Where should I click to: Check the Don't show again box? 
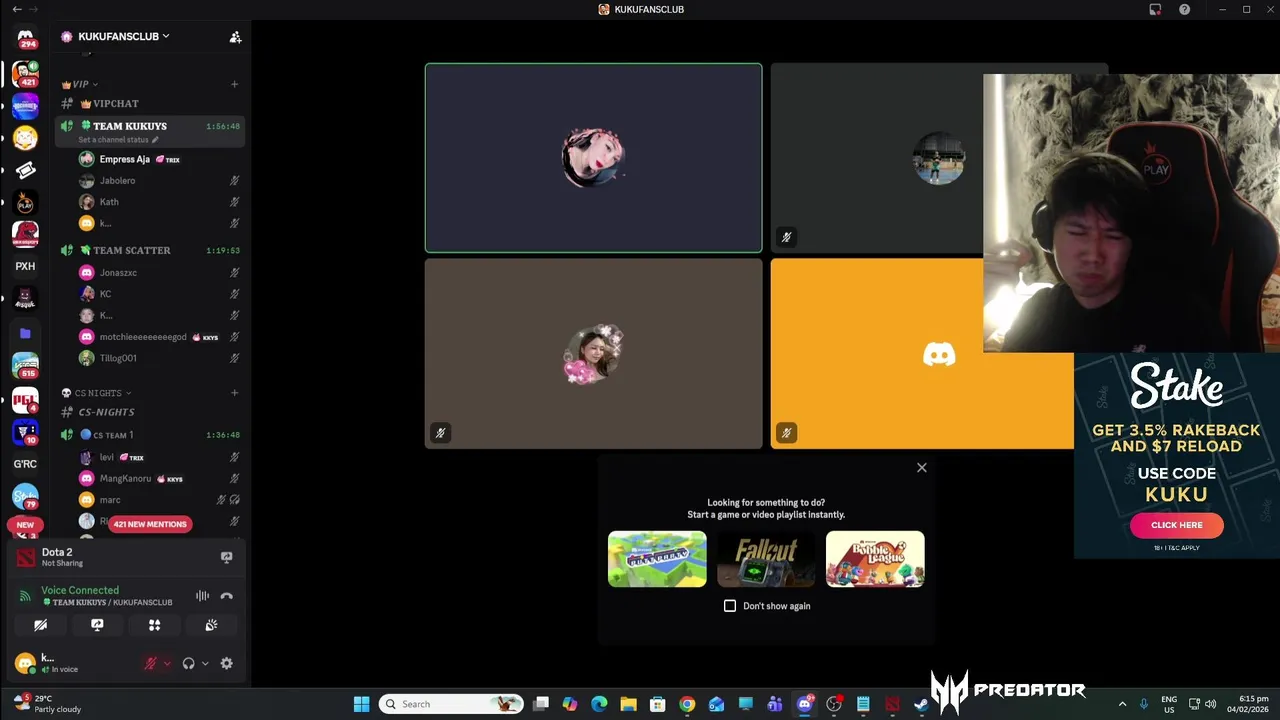pos(730,606)
